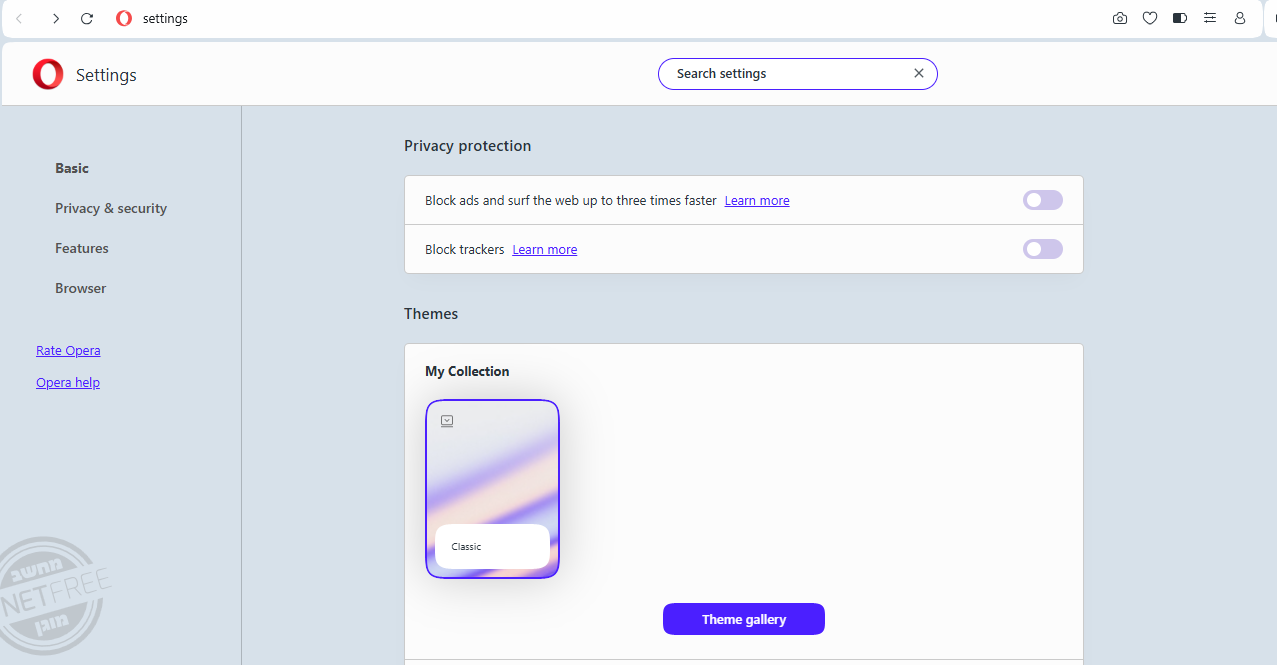Select Features in the sidebar
1277x665 pixels.
click(82, 248)
